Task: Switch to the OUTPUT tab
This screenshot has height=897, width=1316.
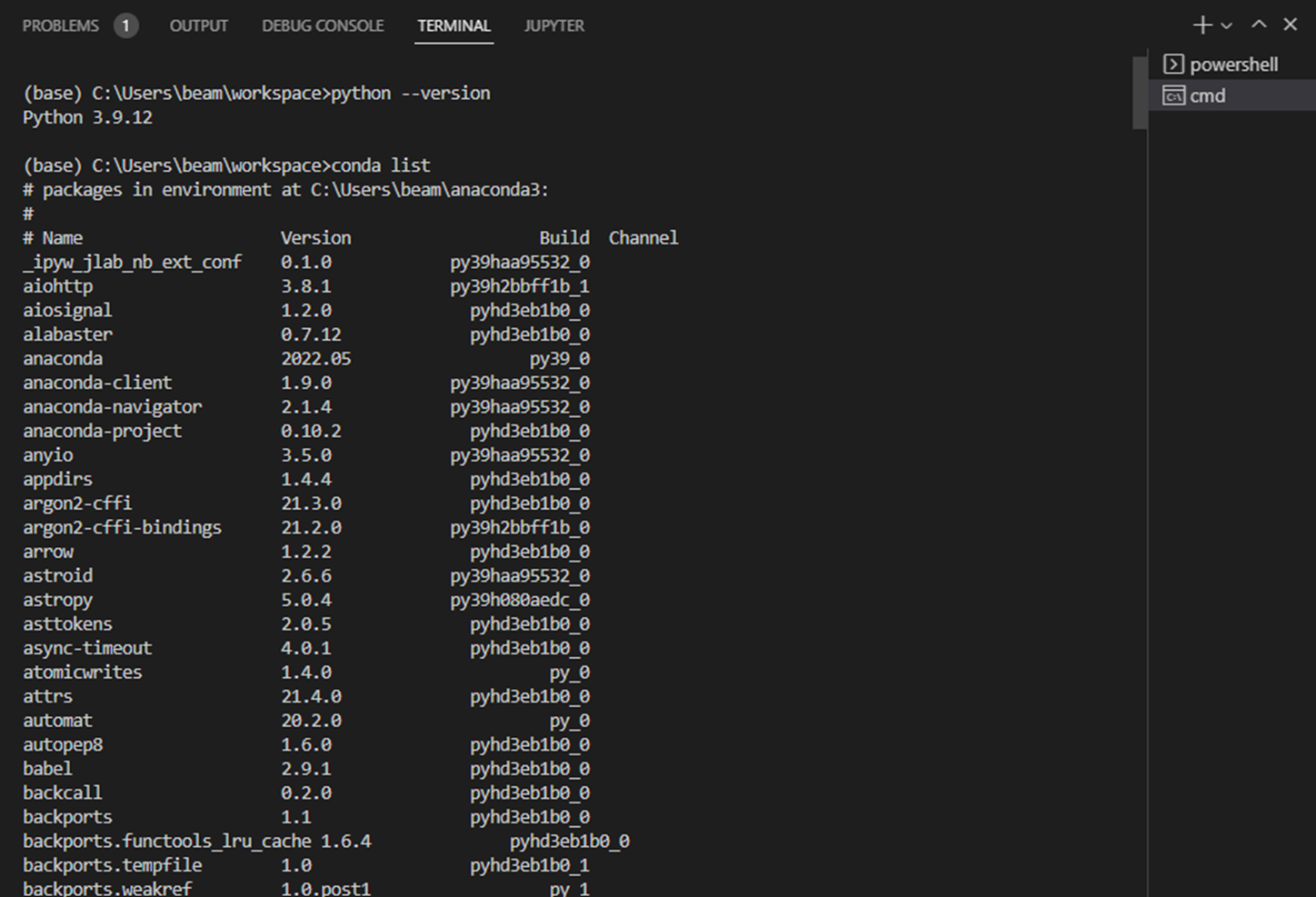Action: point(198,25)
